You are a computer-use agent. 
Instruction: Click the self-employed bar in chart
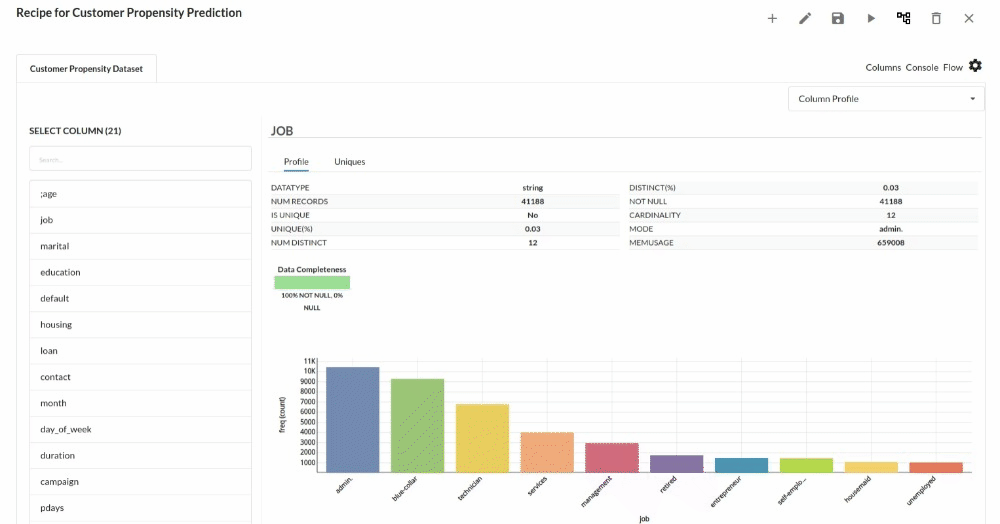806,465
